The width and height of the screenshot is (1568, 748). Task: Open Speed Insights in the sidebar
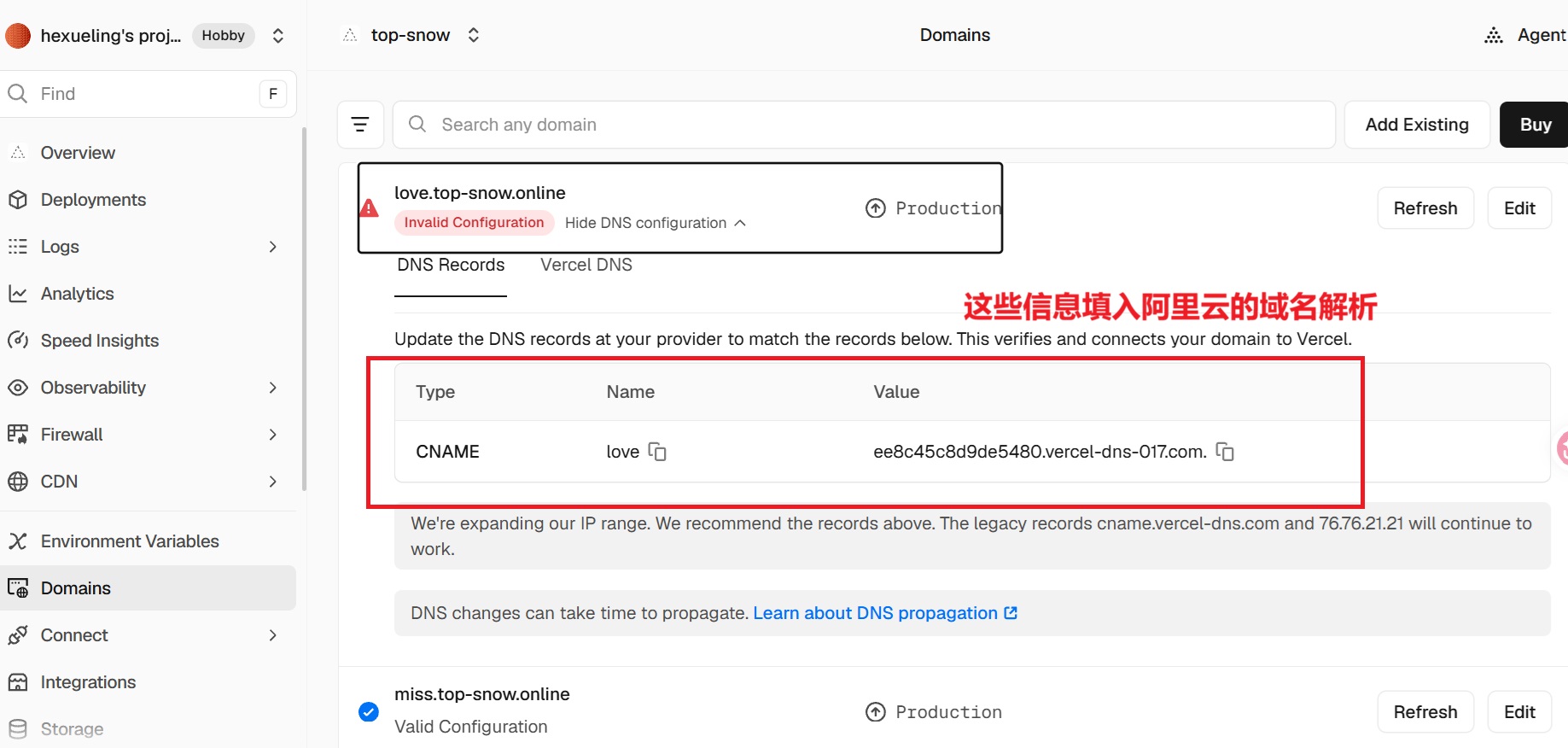[x=100, y=341]
